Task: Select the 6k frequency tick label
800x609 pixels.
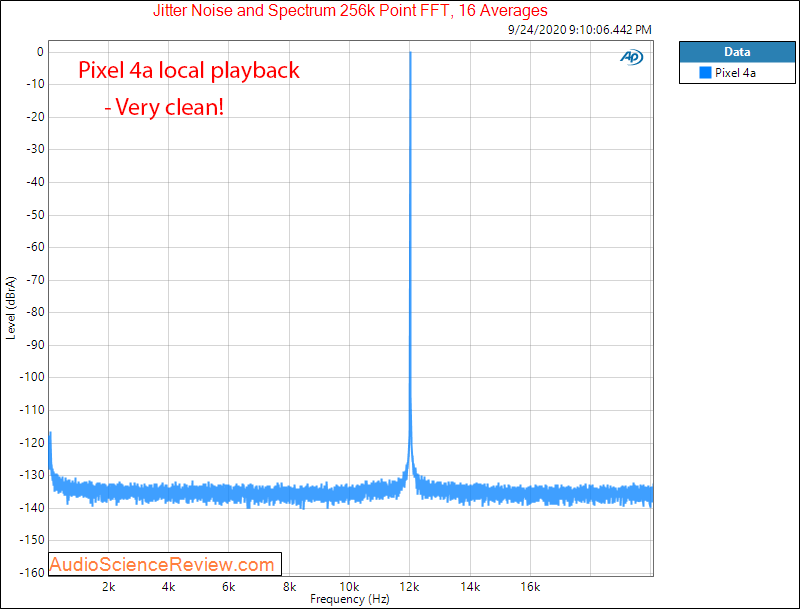Action: 229,587
